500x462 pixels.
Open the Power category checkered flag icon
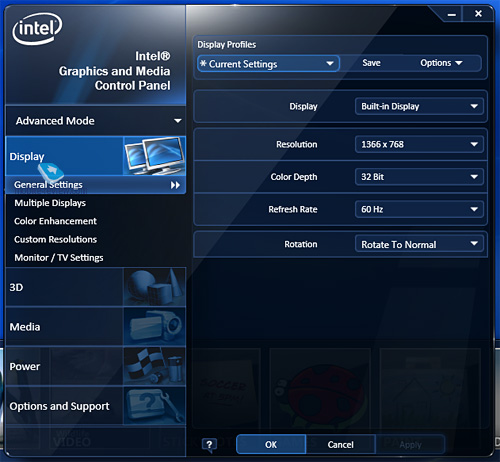coord(154,366)
